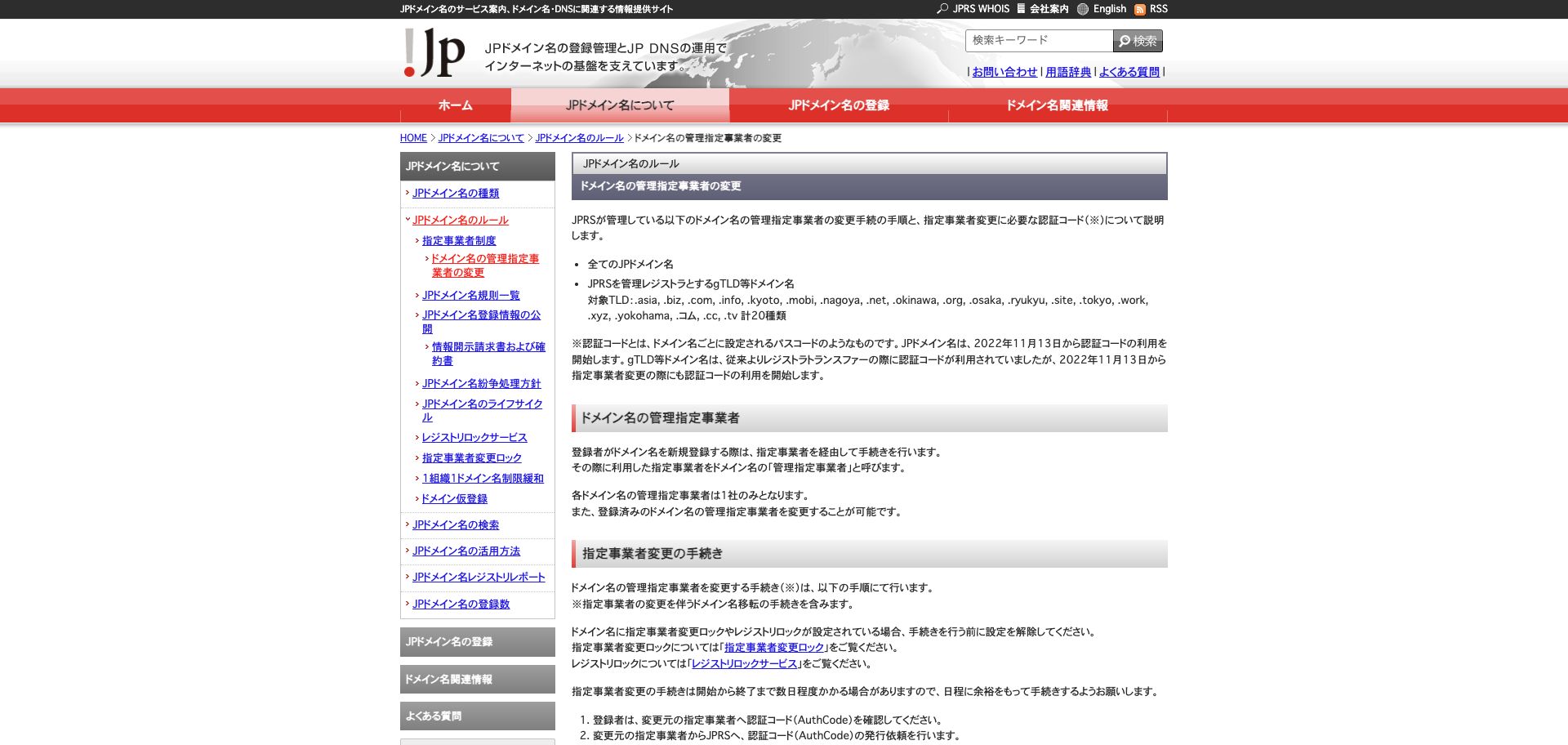
Task: Click the RSS feed icon
Action: 1140,9
